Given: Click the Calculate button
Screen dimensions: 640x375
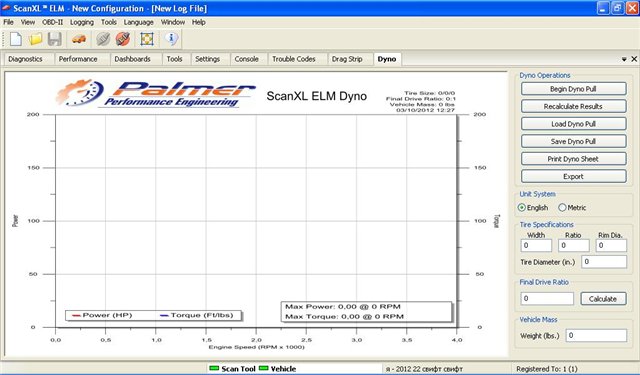Looking at the screenshot, I should click(x=603, y=299).
